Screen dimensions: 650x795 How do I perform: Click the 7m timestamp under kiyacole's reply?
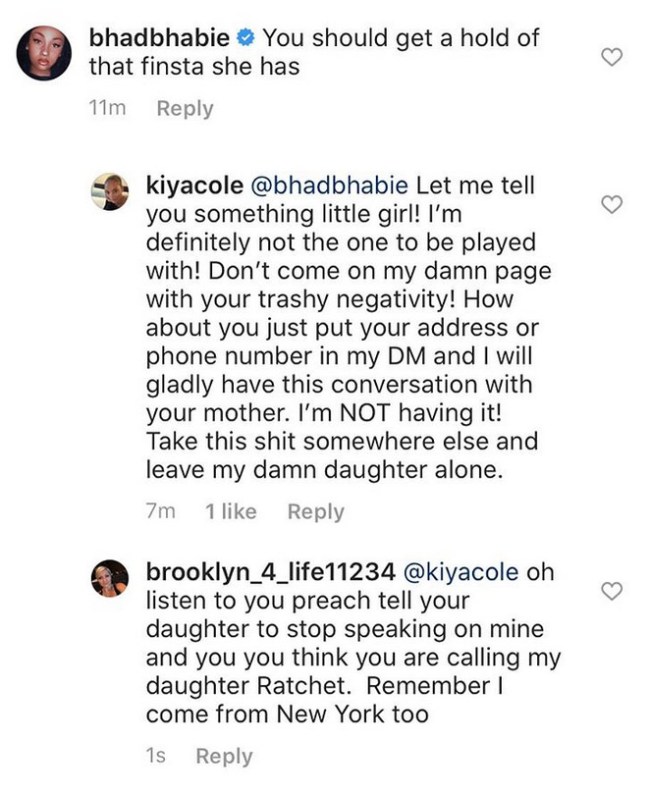(160, 511)
